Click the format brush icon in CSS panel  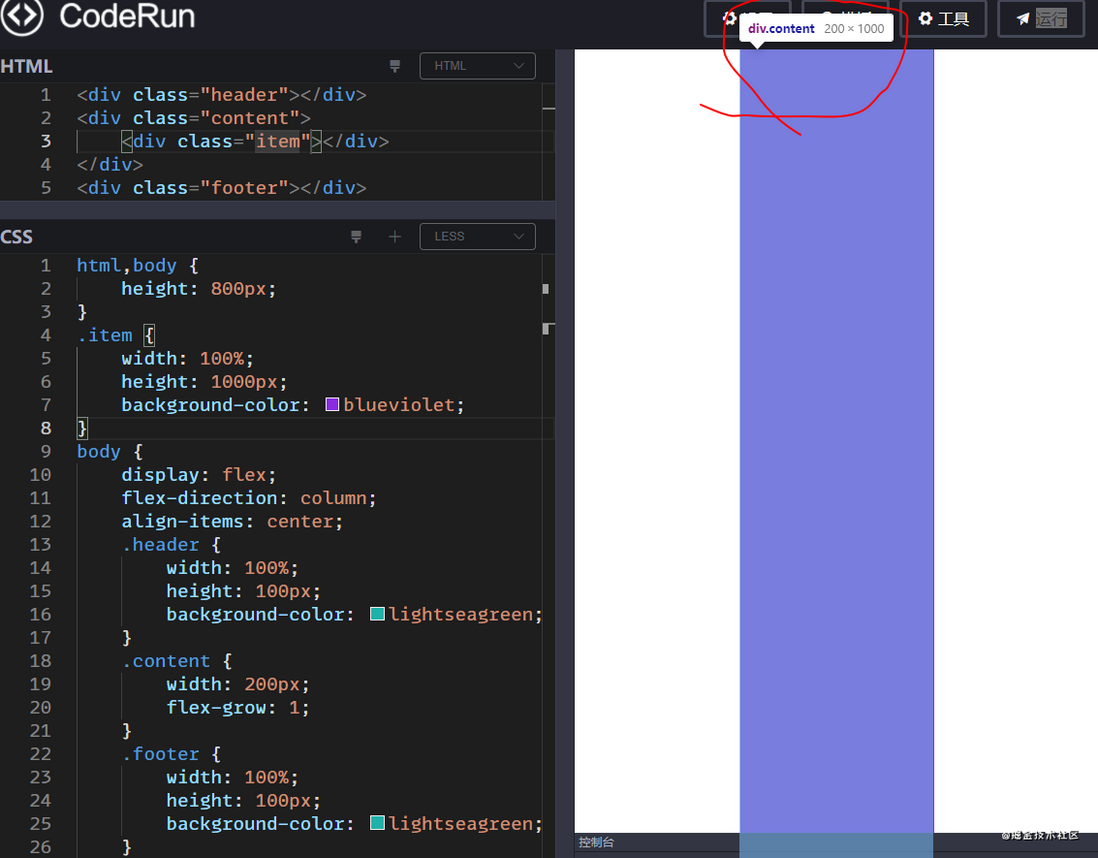tap(356, 237)
